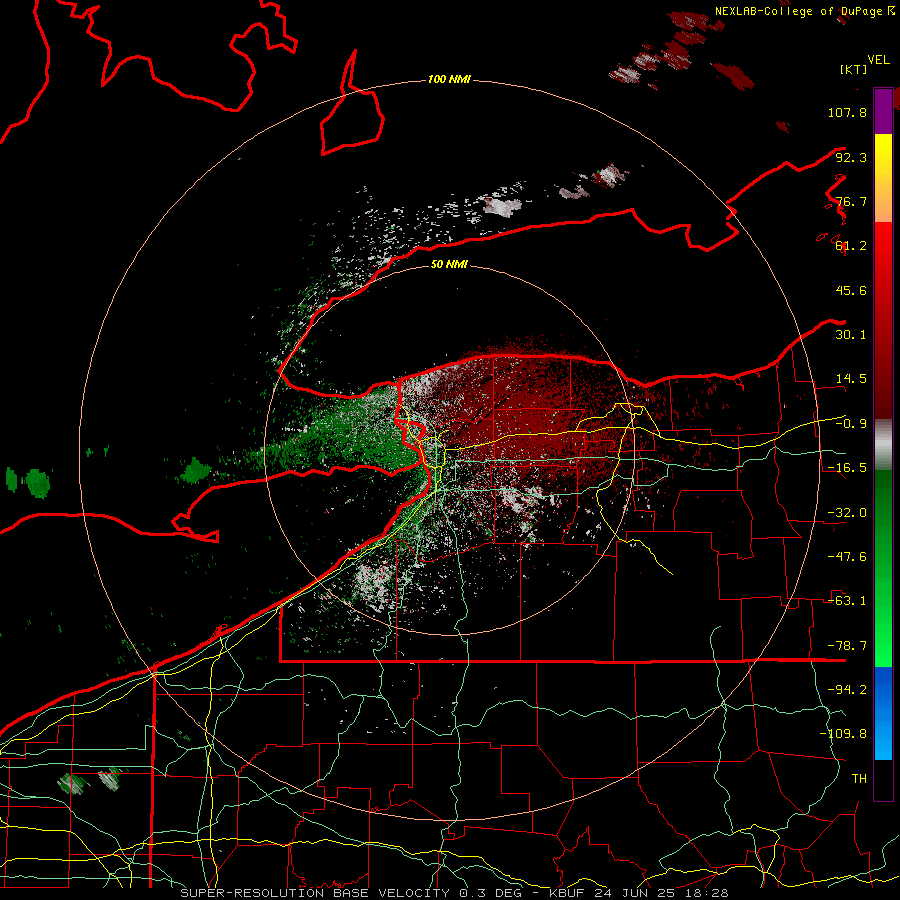Select the 76.7 legend value
The image size is (900, 900).
[x=851, y=201]
